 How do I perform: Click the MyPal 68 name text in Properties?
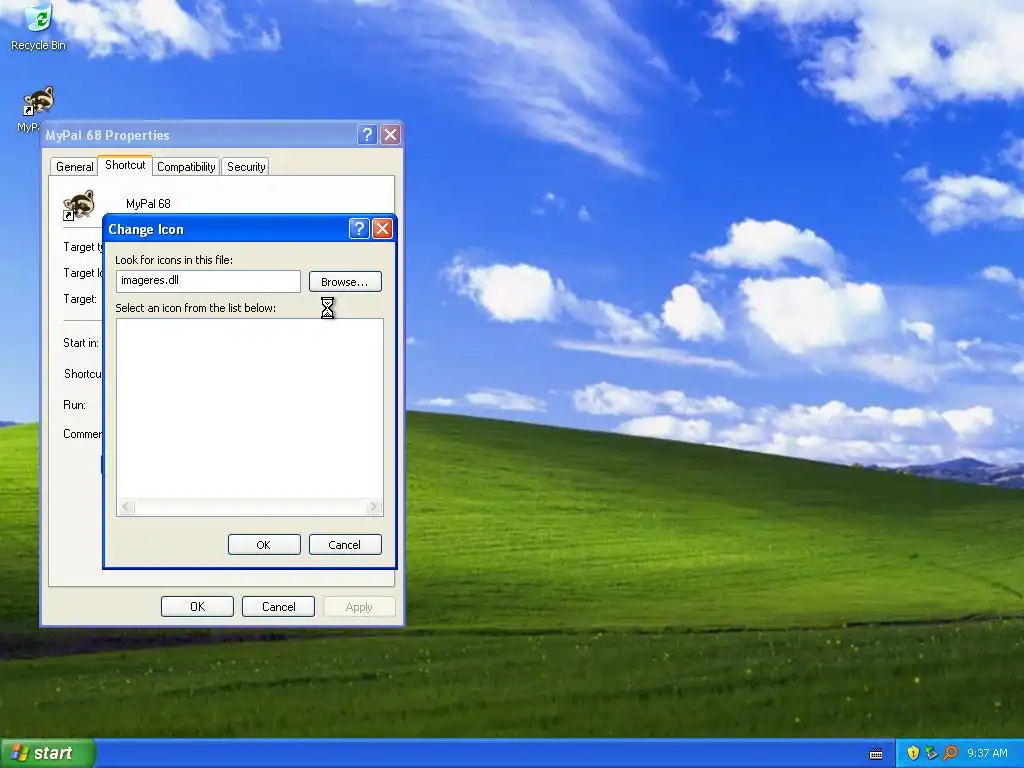(148, 204)
